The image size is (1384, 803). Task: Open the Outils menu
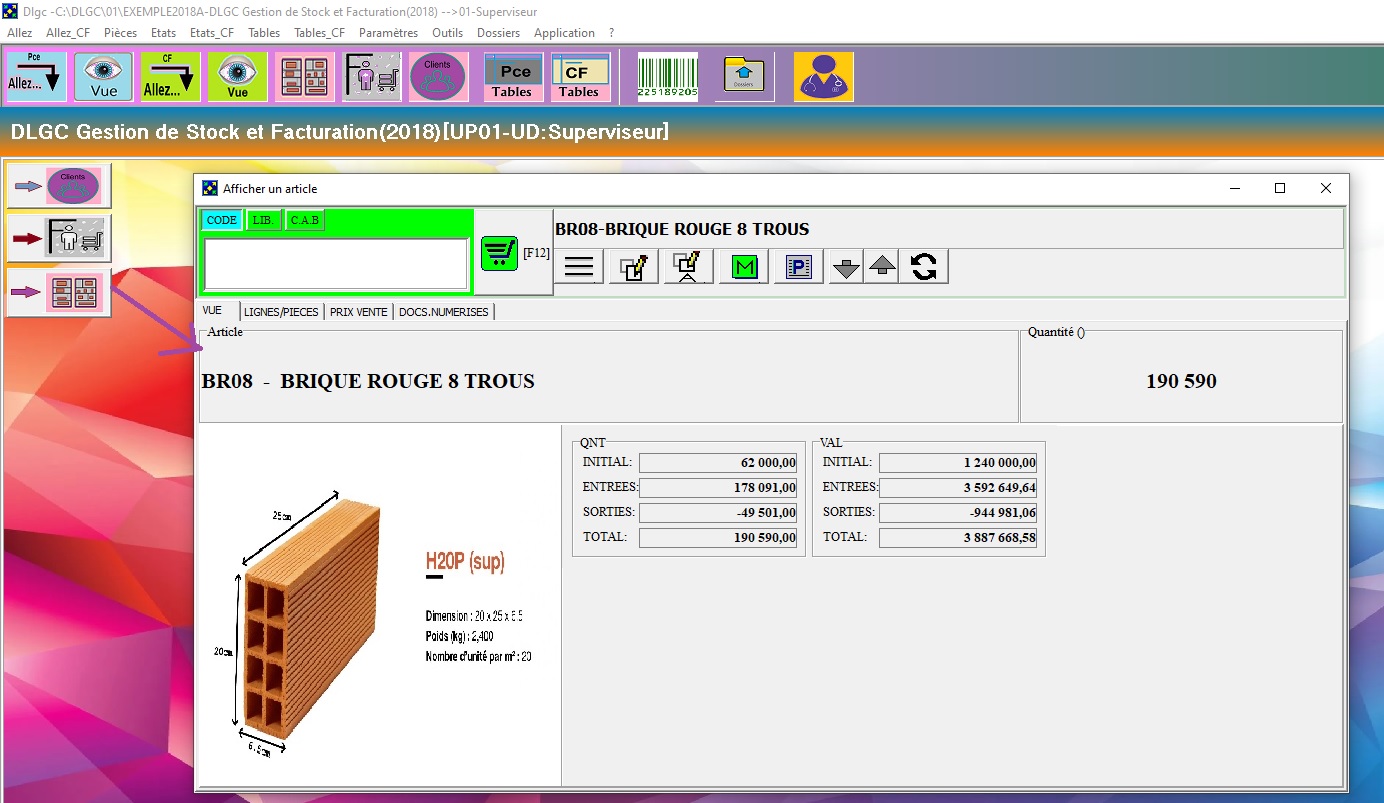click(447, 33)
